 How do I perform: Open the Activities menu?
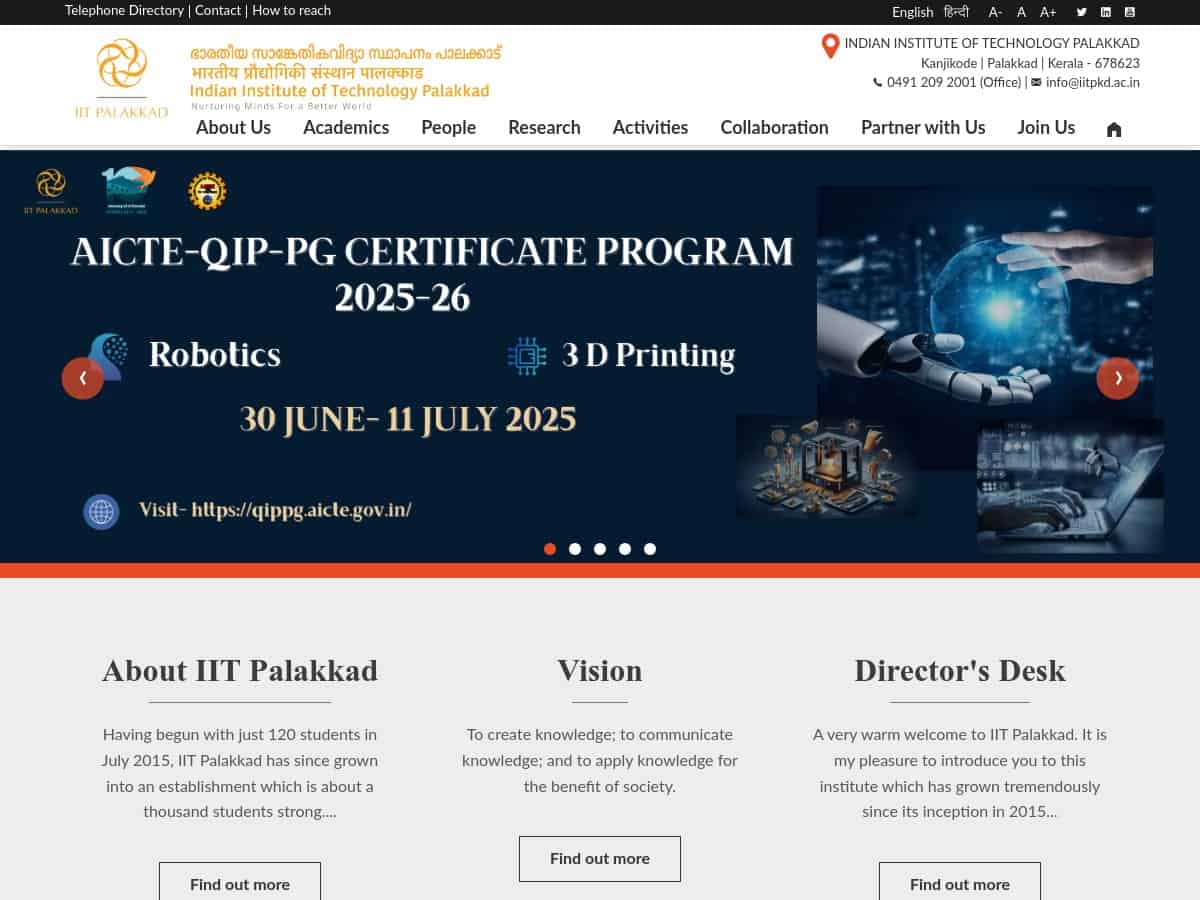[x=650, y=127]
